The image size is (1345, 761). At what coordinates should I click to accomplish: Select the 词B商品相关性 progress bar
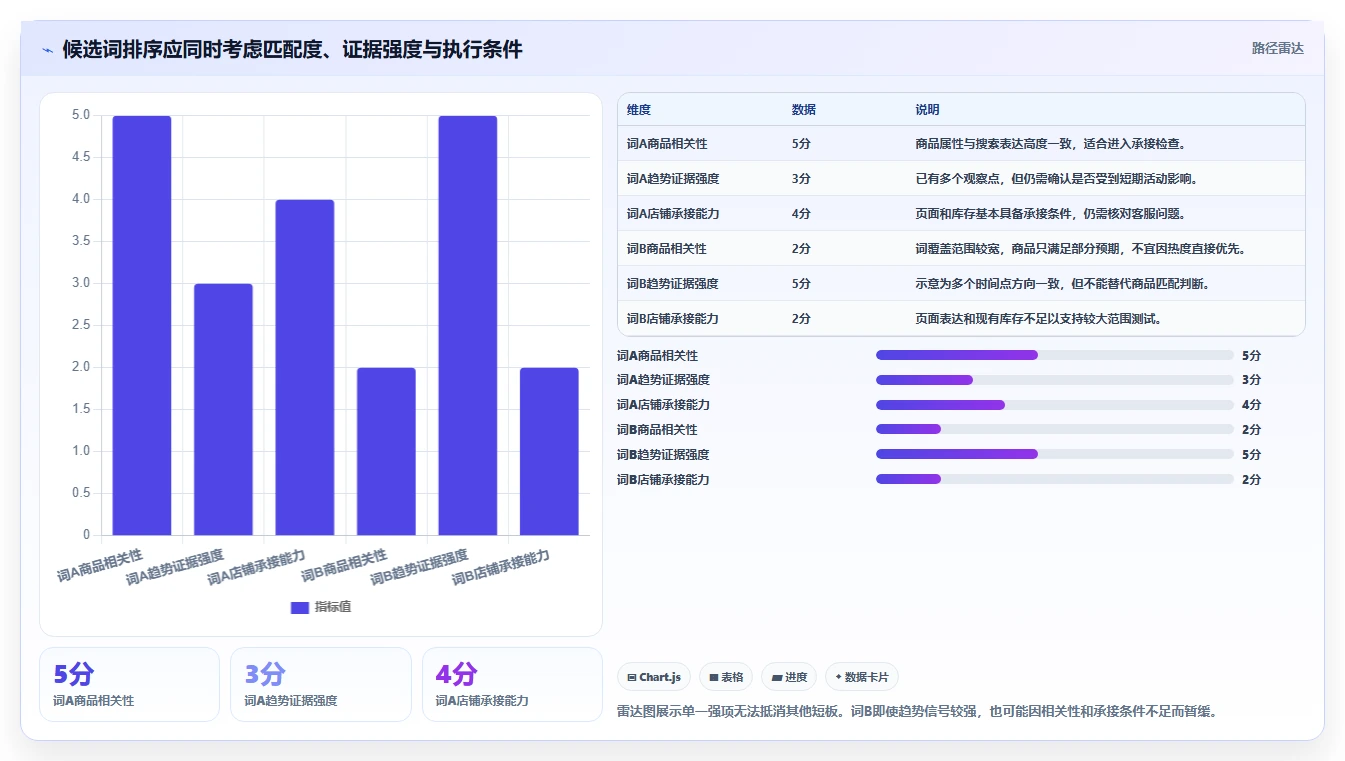[1055, 430]
